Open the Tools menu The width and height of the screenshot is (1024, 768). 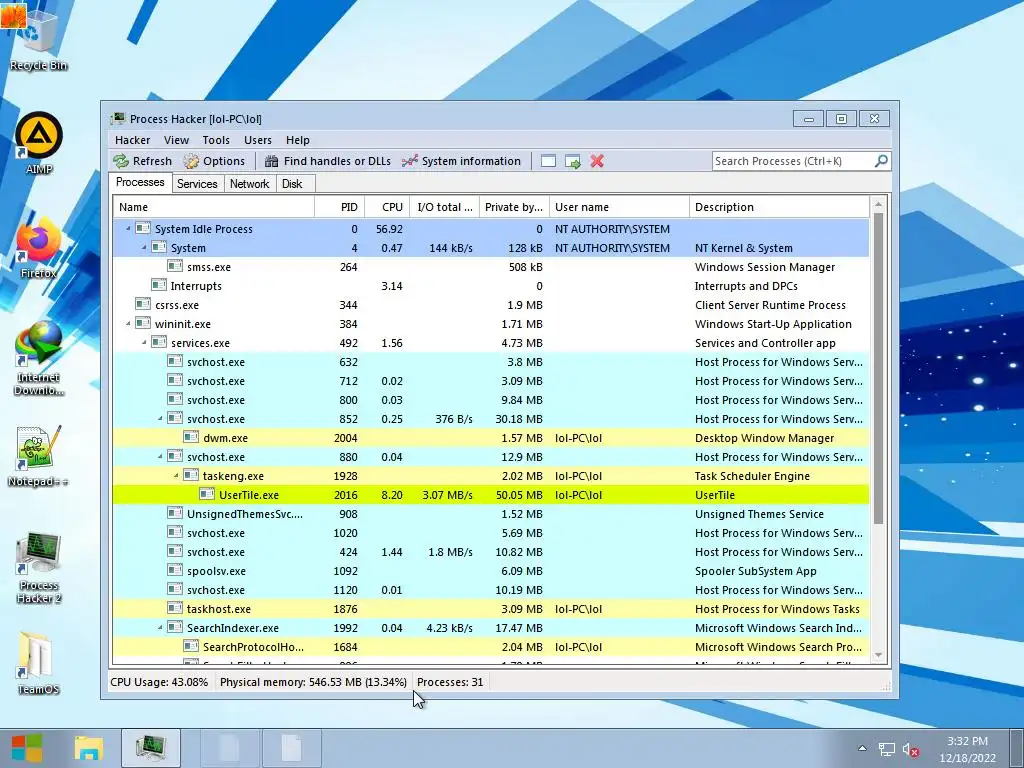point(216,140)
